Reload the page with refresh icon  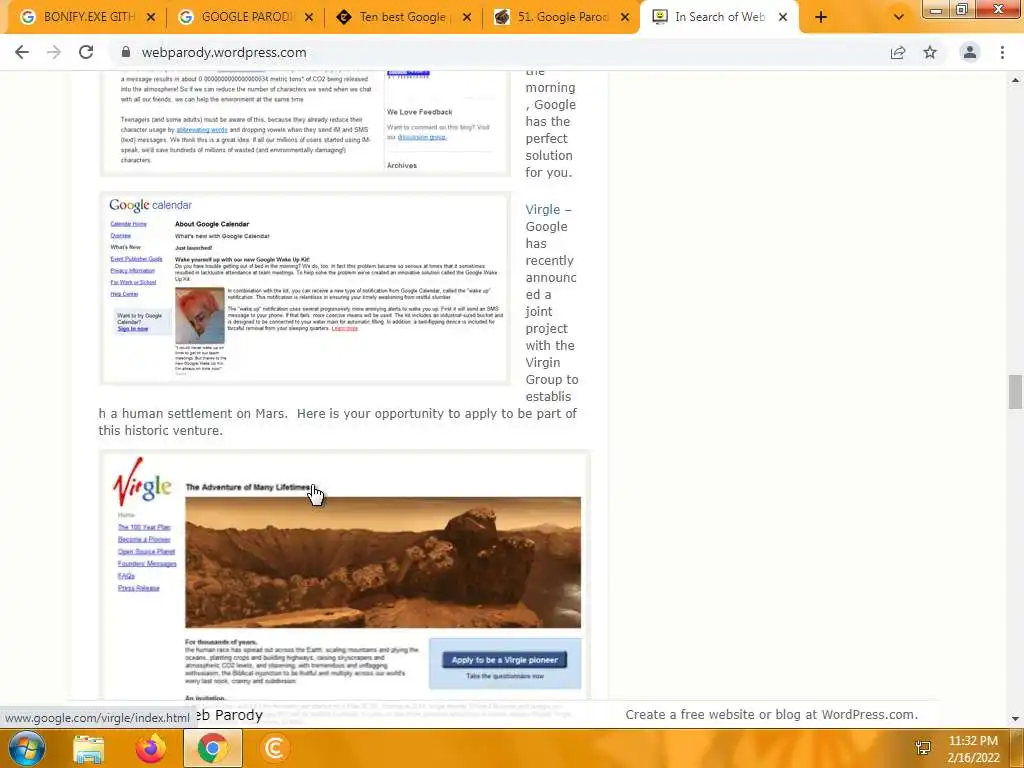[86, 52]
